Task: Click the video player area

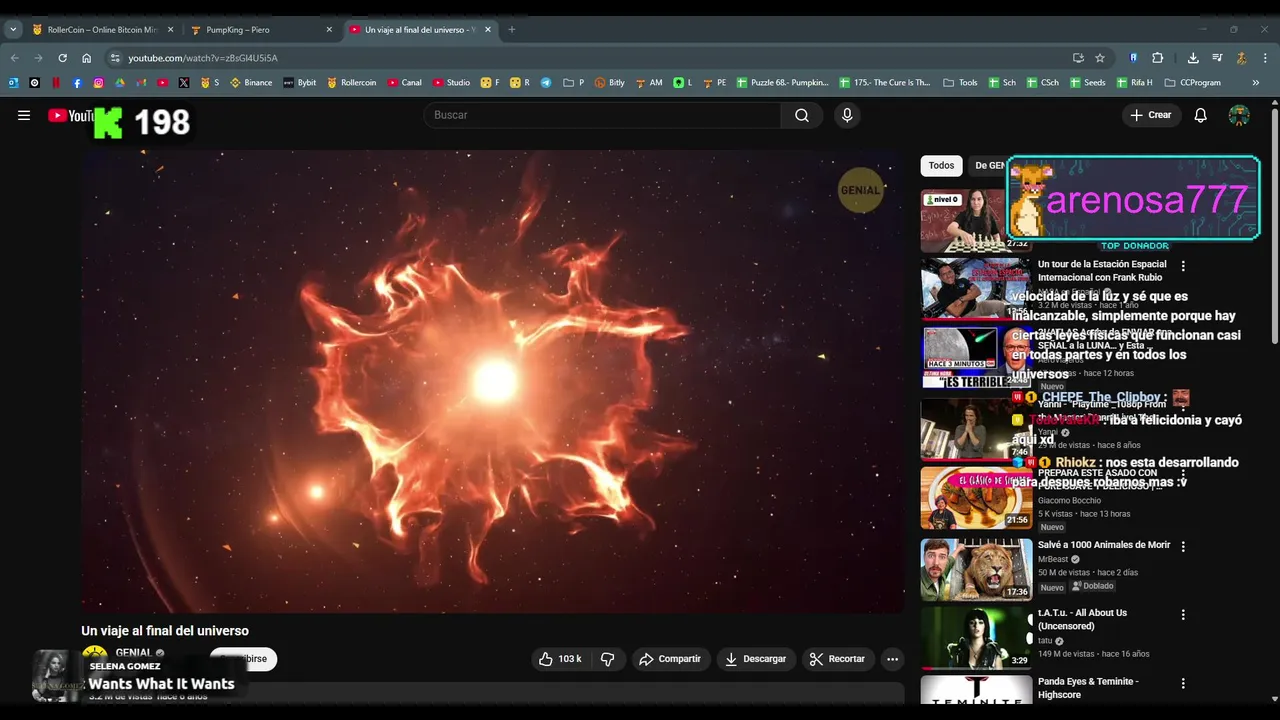Action: pyautogui.click(x=493, y=381)
